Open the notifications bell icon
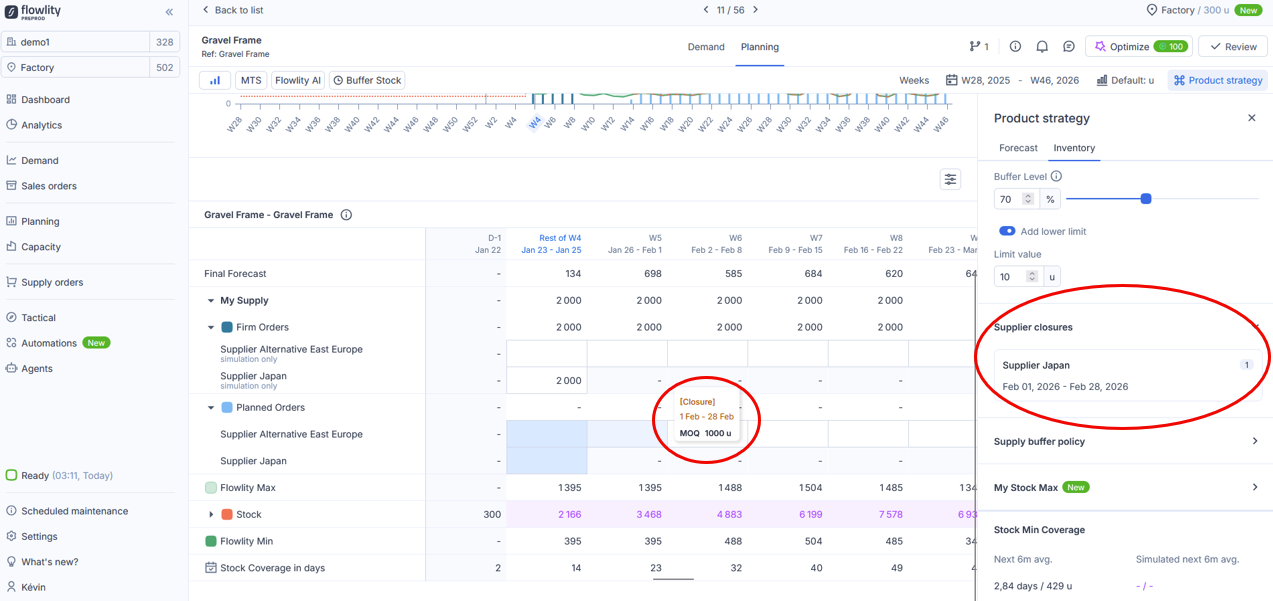 tap(1042, 47)
